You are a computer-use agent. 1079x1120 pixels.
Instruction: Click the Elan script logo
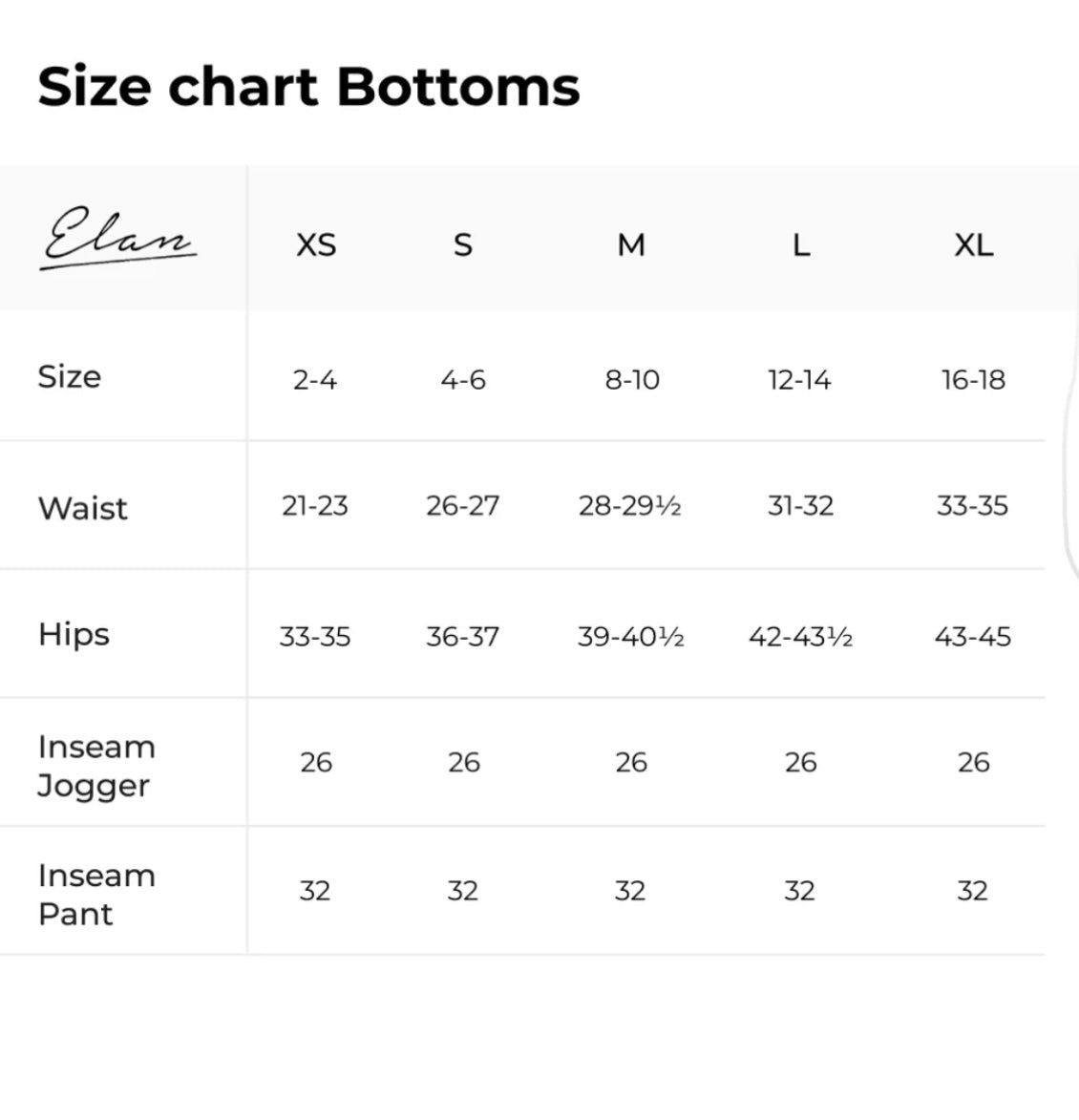tap(118, 239)
